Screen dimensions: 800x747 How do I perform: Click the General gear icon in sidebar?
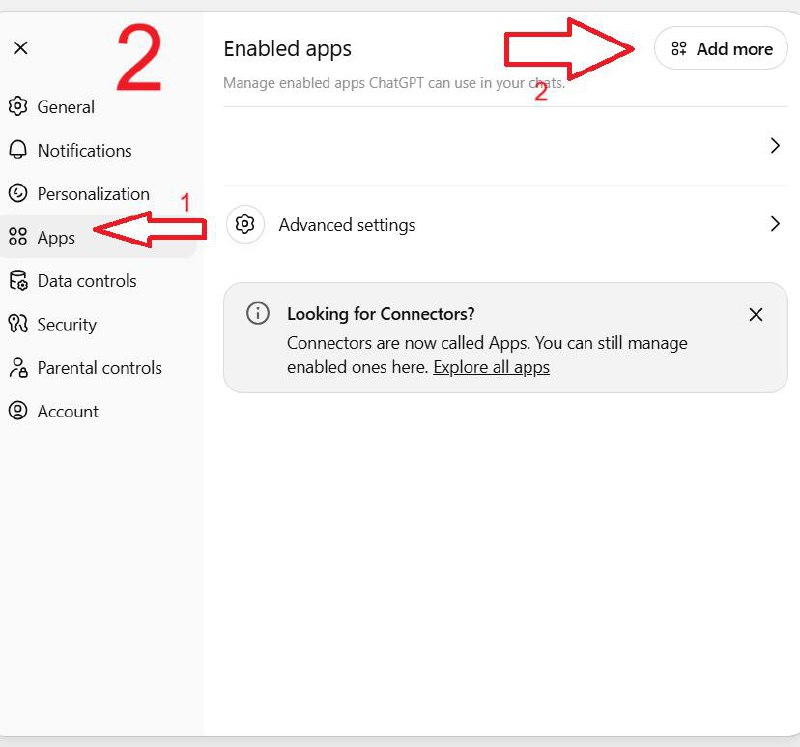click(x=18, y=107)
